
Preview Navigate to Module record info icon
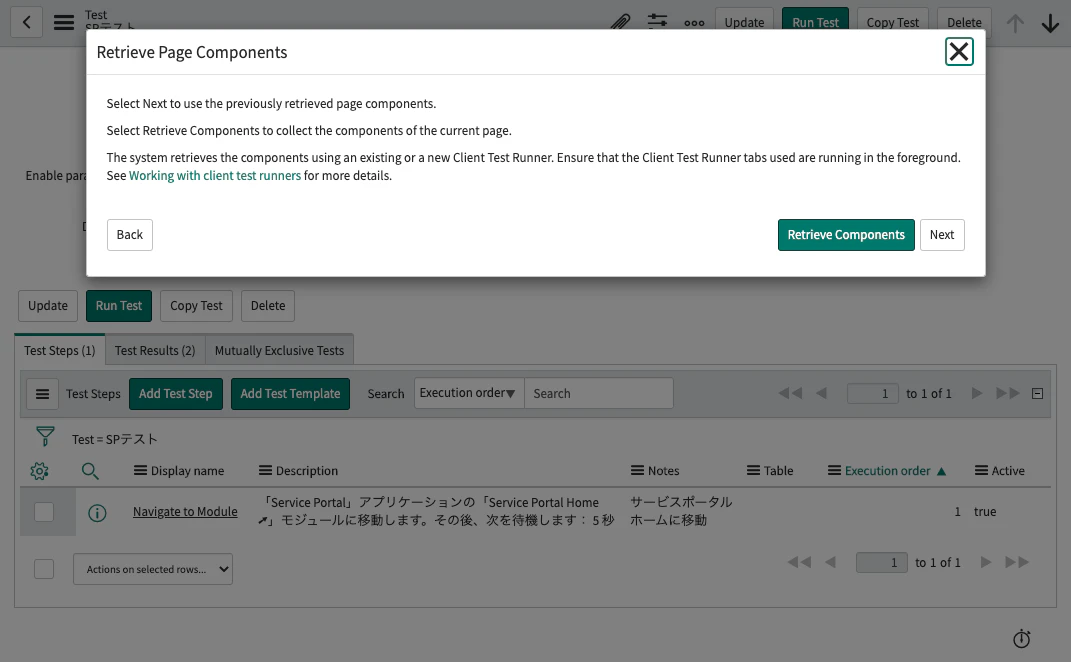(97, 512)
